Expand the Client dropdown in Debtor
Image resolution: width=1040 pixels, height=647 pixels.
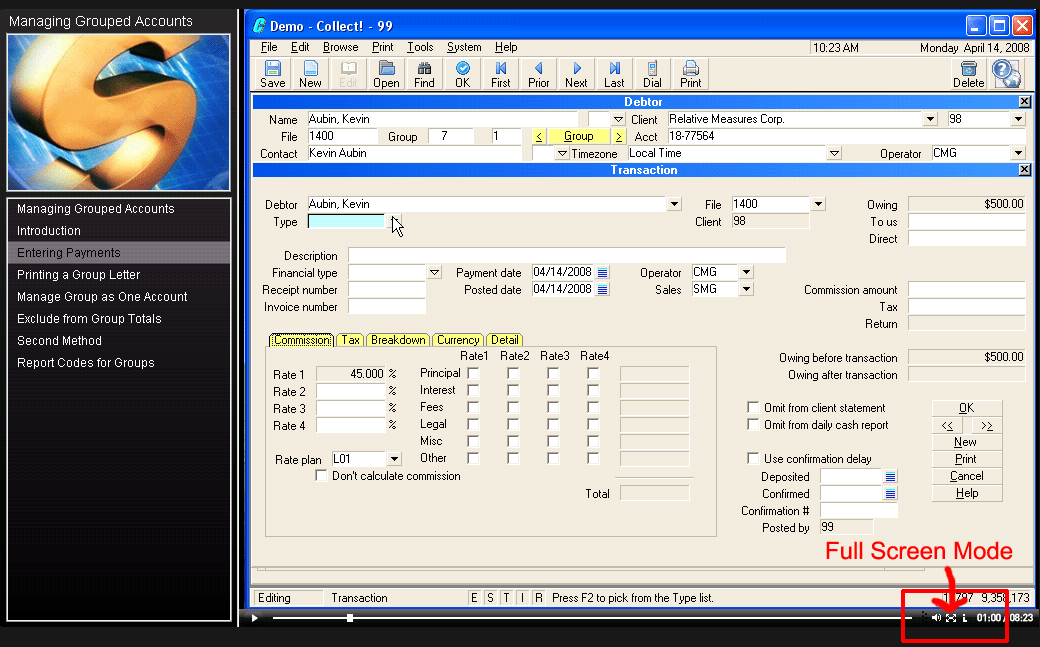click(930, 119)
